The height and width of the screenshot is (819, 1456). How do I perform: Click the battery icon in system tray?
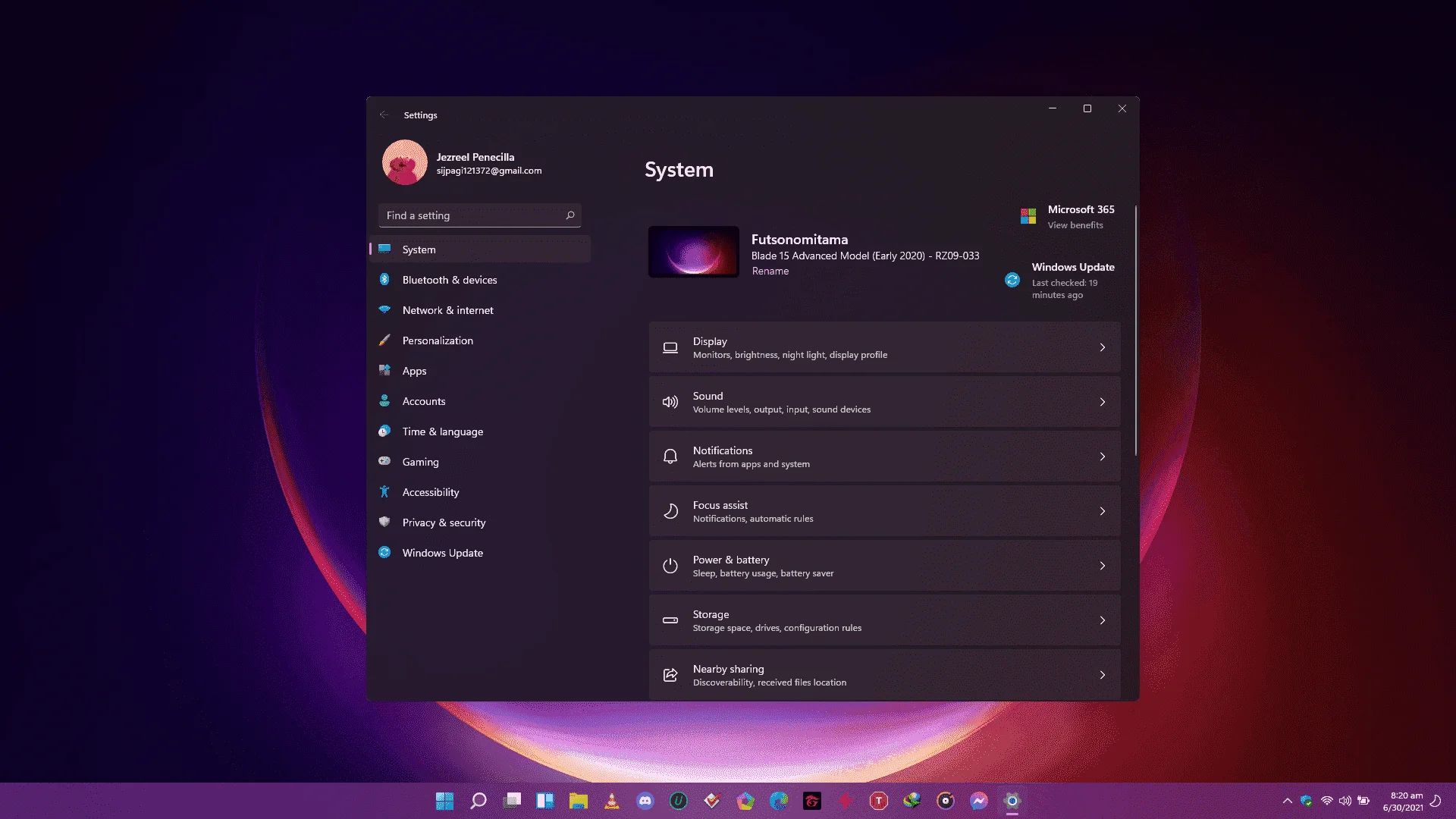coord(1363,801)
